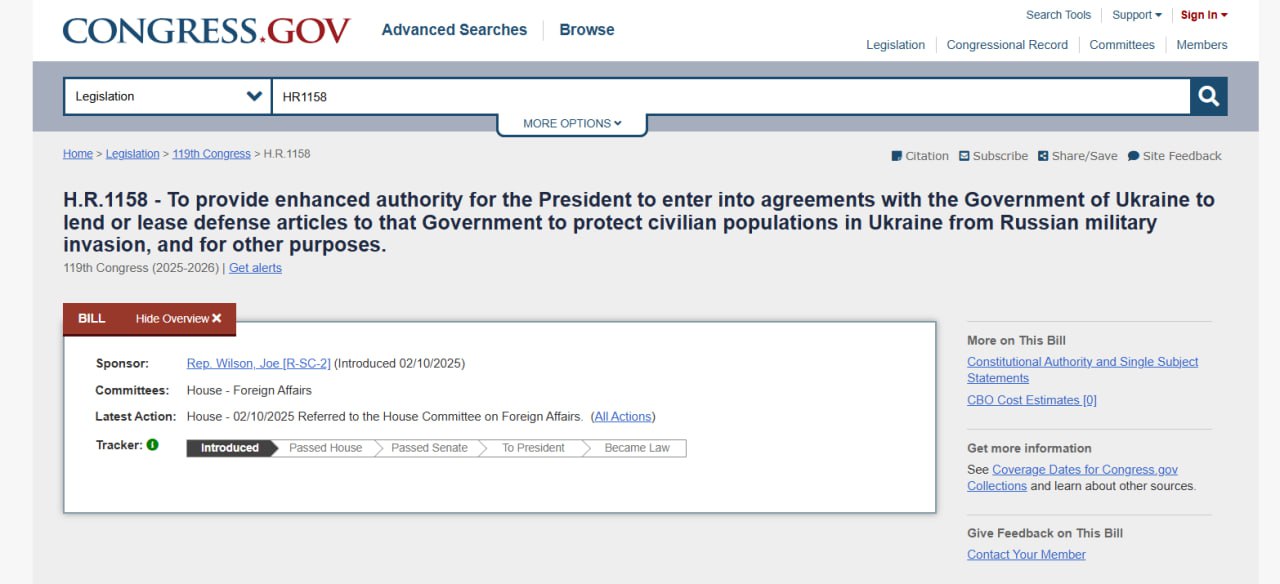Click the Share/Save icon
This screenshot has height=584, width=1280.
point(1043,156)
